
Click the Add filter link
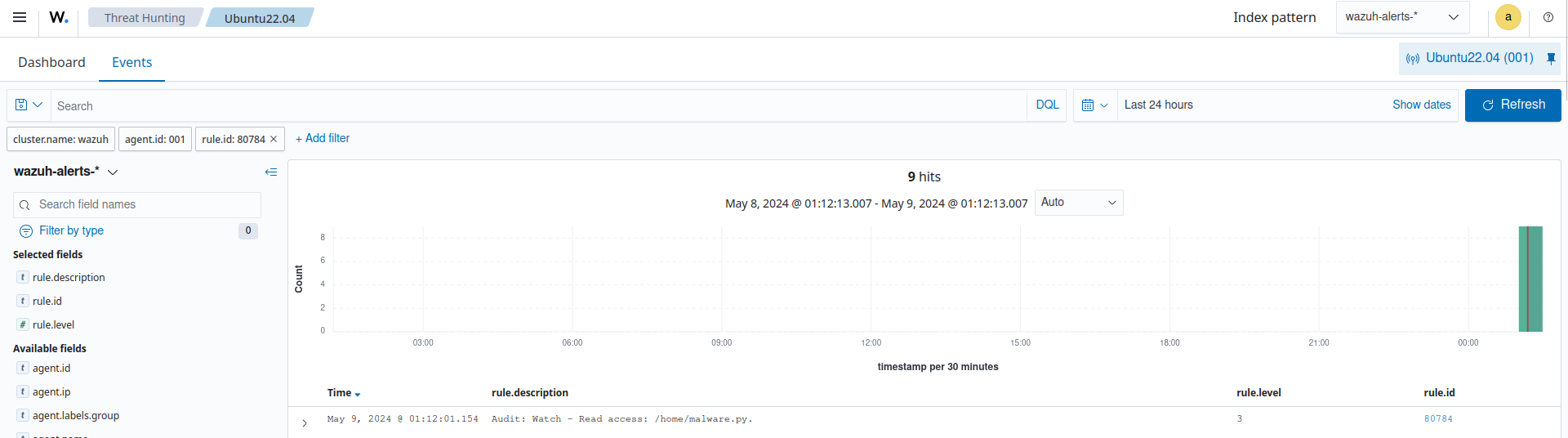pyautogui.click(x=323, y=139)
